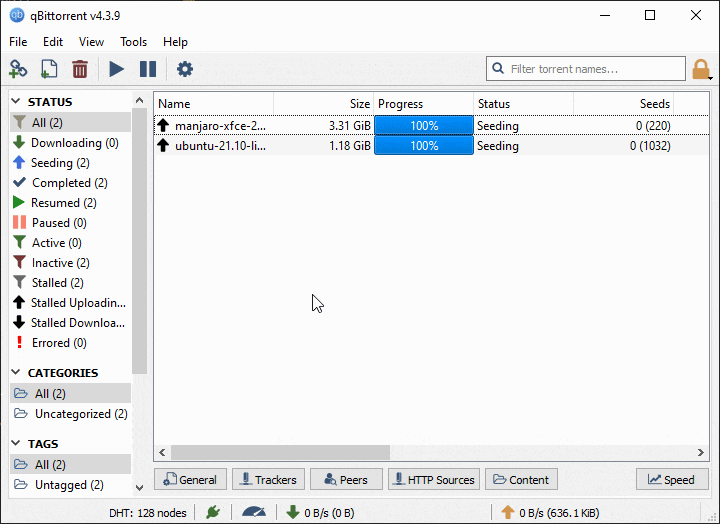Viewport: 720px width, 524px height.
Task: Filter by Resumed (2) status
Action: click(70, 203)
